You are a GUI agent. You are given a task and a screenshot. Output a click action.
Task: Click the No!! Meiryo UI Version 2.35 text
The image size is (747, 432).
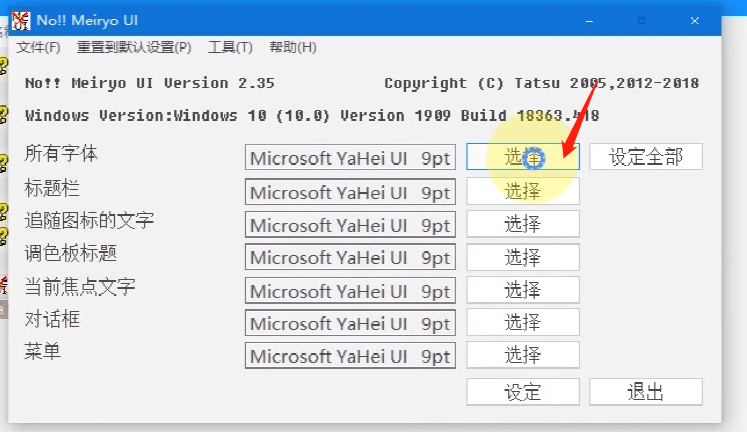pyautogui.click(x=150, y=83)
